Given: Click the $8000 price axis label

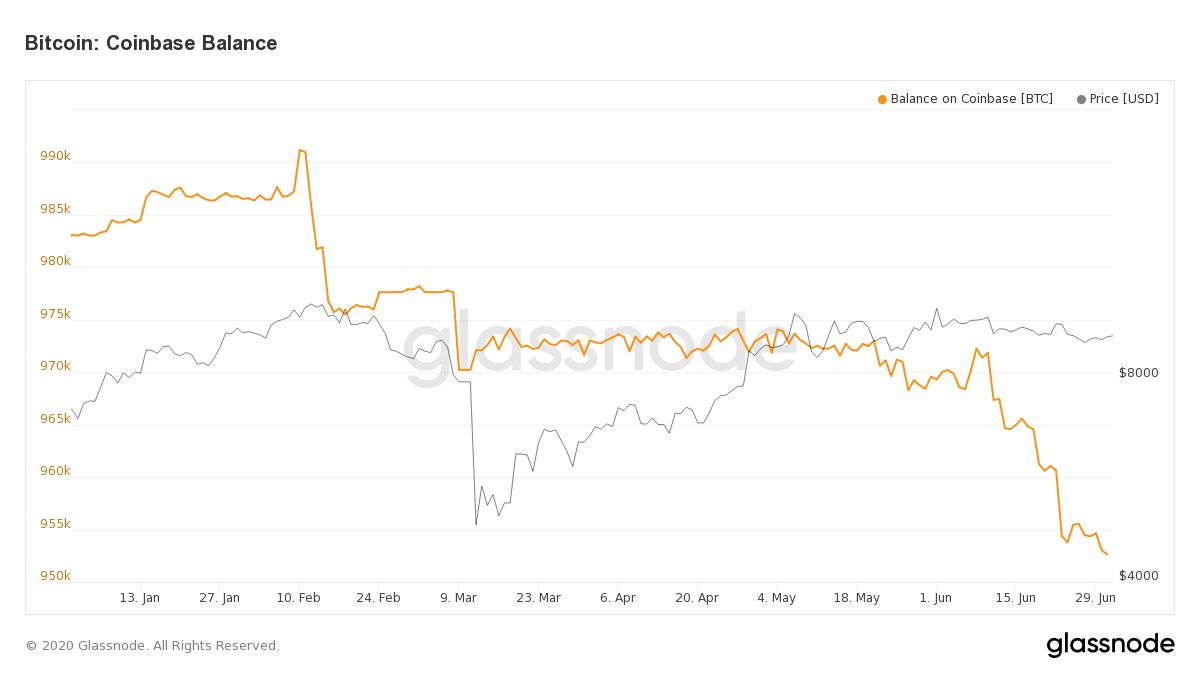Looking at the screenshot, I should tap(1138, 373).
